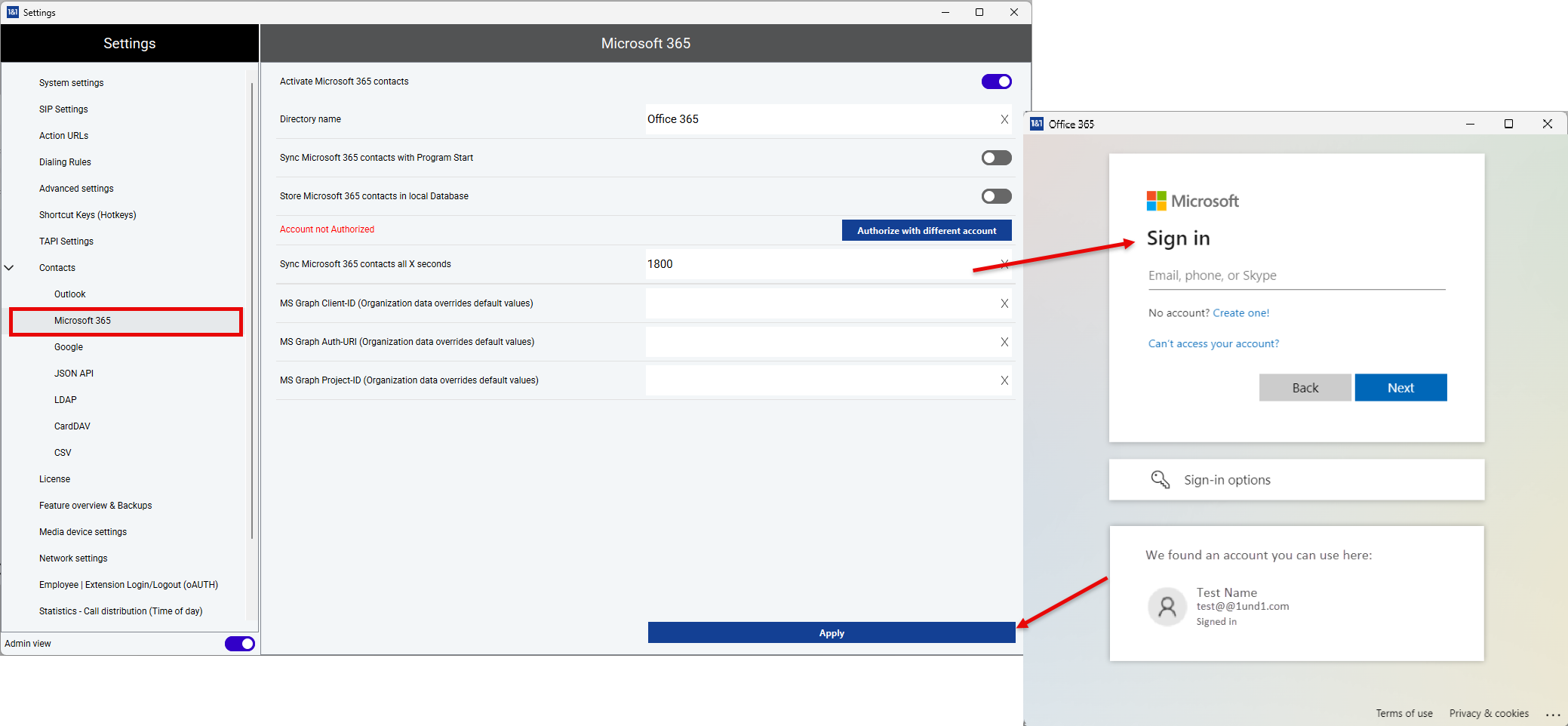Viewport: 1568px width, 726px height.
Task: Enable Sync Microsoft 365 contacts with Program Start
Action: point(996,158)
